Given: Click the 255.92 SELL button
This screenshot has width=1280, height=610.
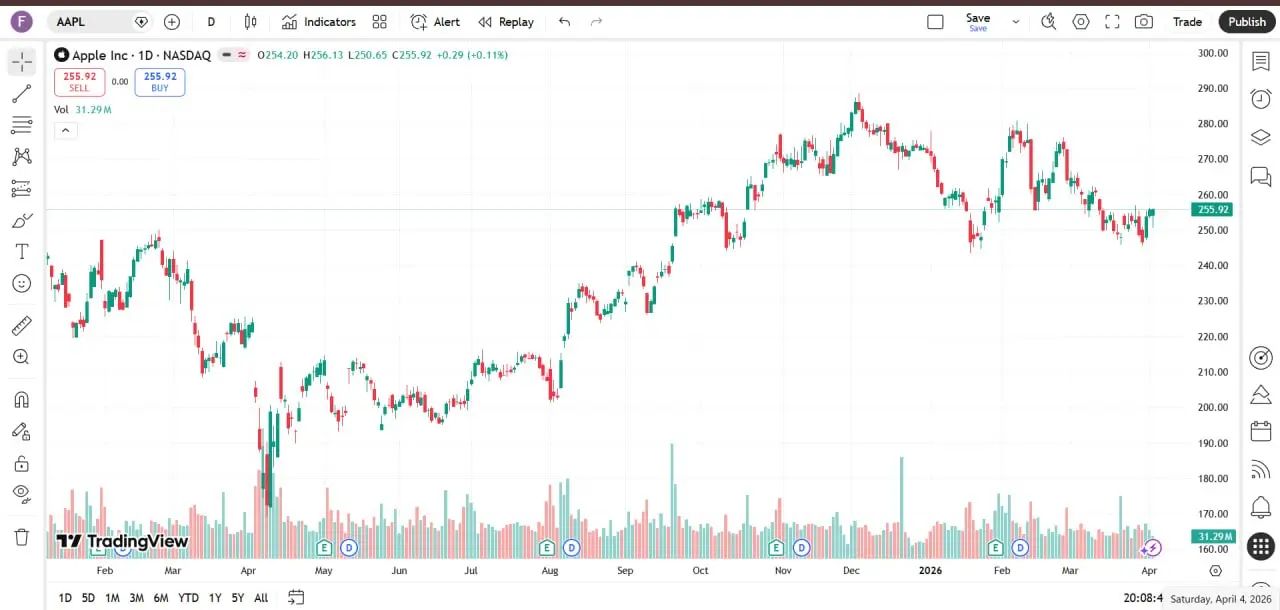Looking at the screenshot, I should click(x=79, y=81).
